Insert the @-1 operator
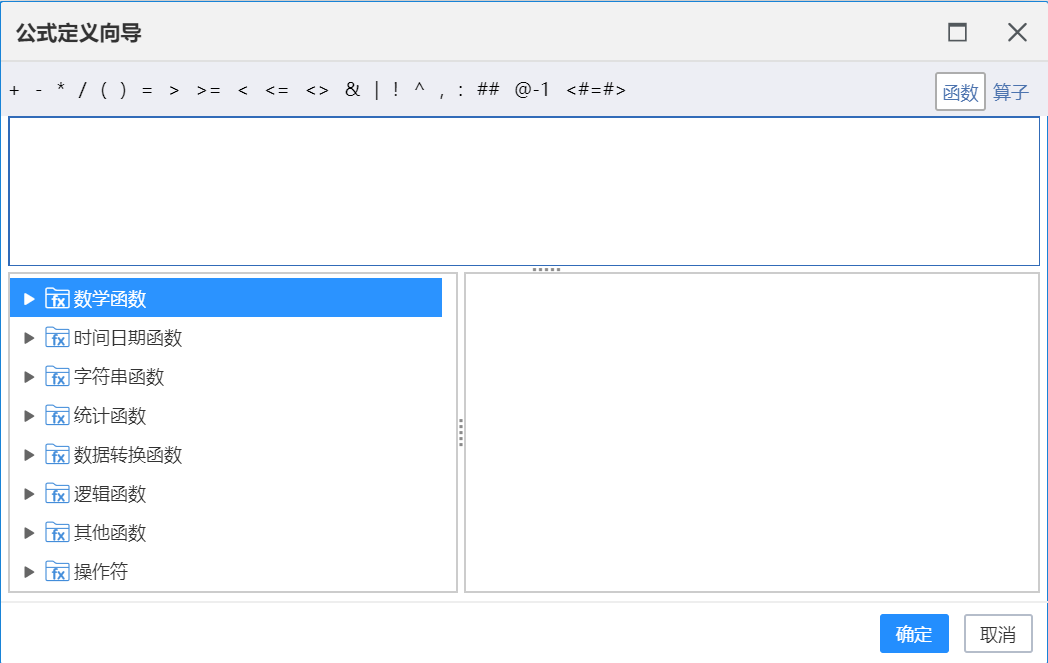 pyautogui.click(x=532, y=90)
